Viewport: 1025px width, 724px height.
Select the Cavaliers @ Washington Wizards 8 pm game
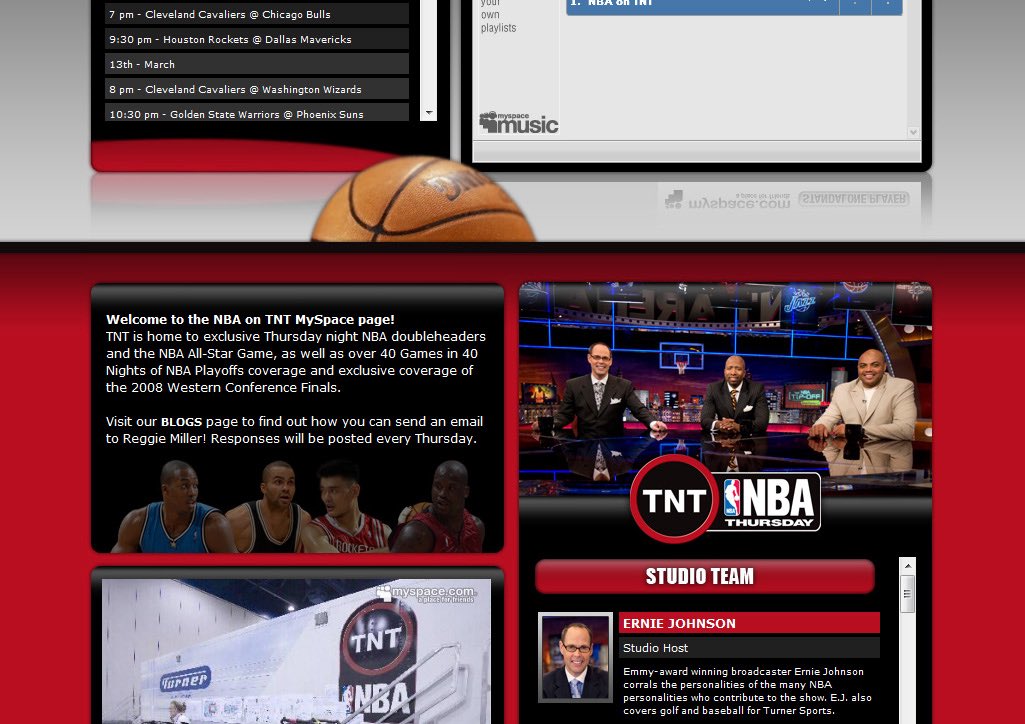257,89
